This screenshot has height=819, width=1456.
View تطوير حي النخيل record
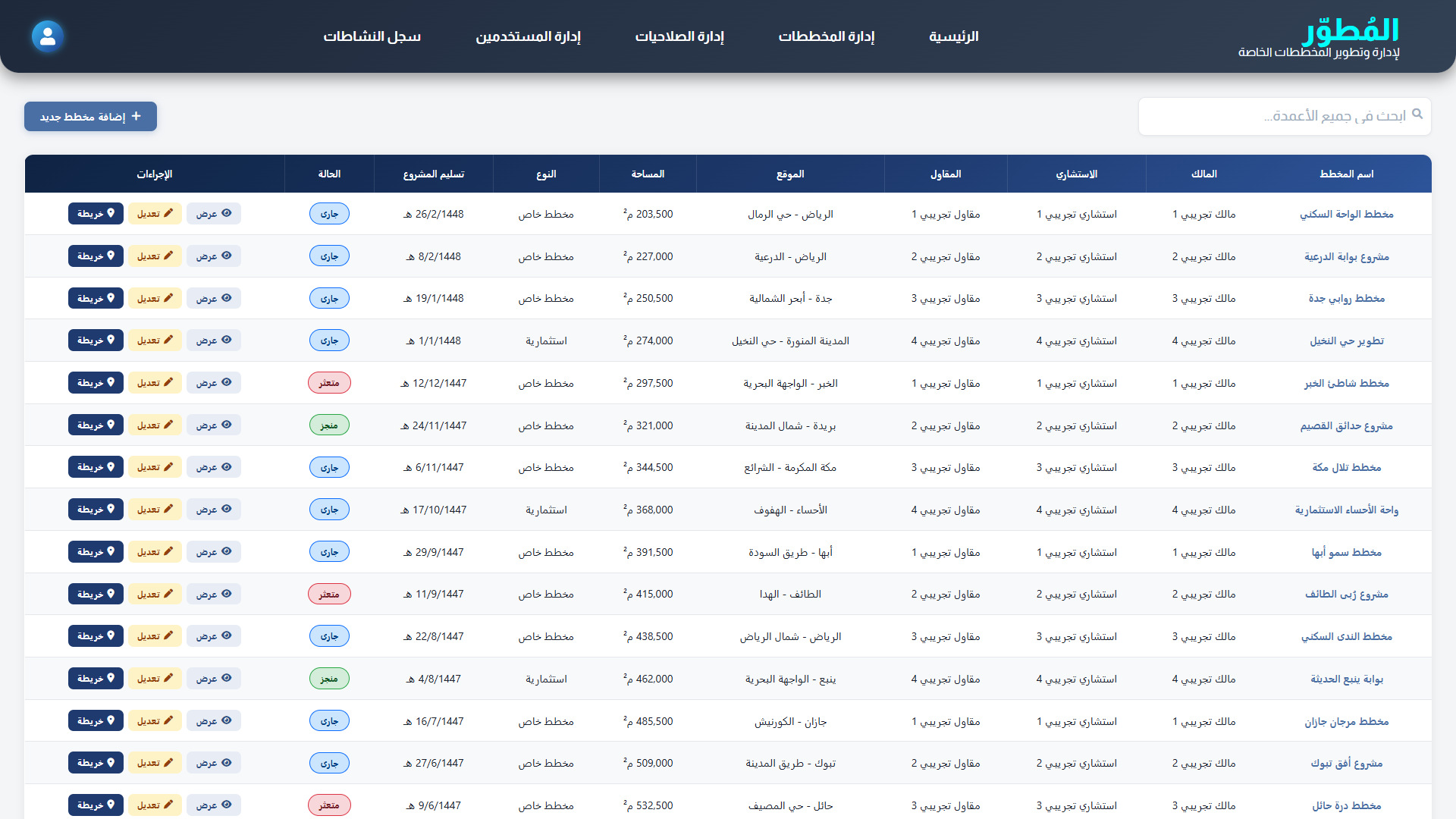pos(214,340)
